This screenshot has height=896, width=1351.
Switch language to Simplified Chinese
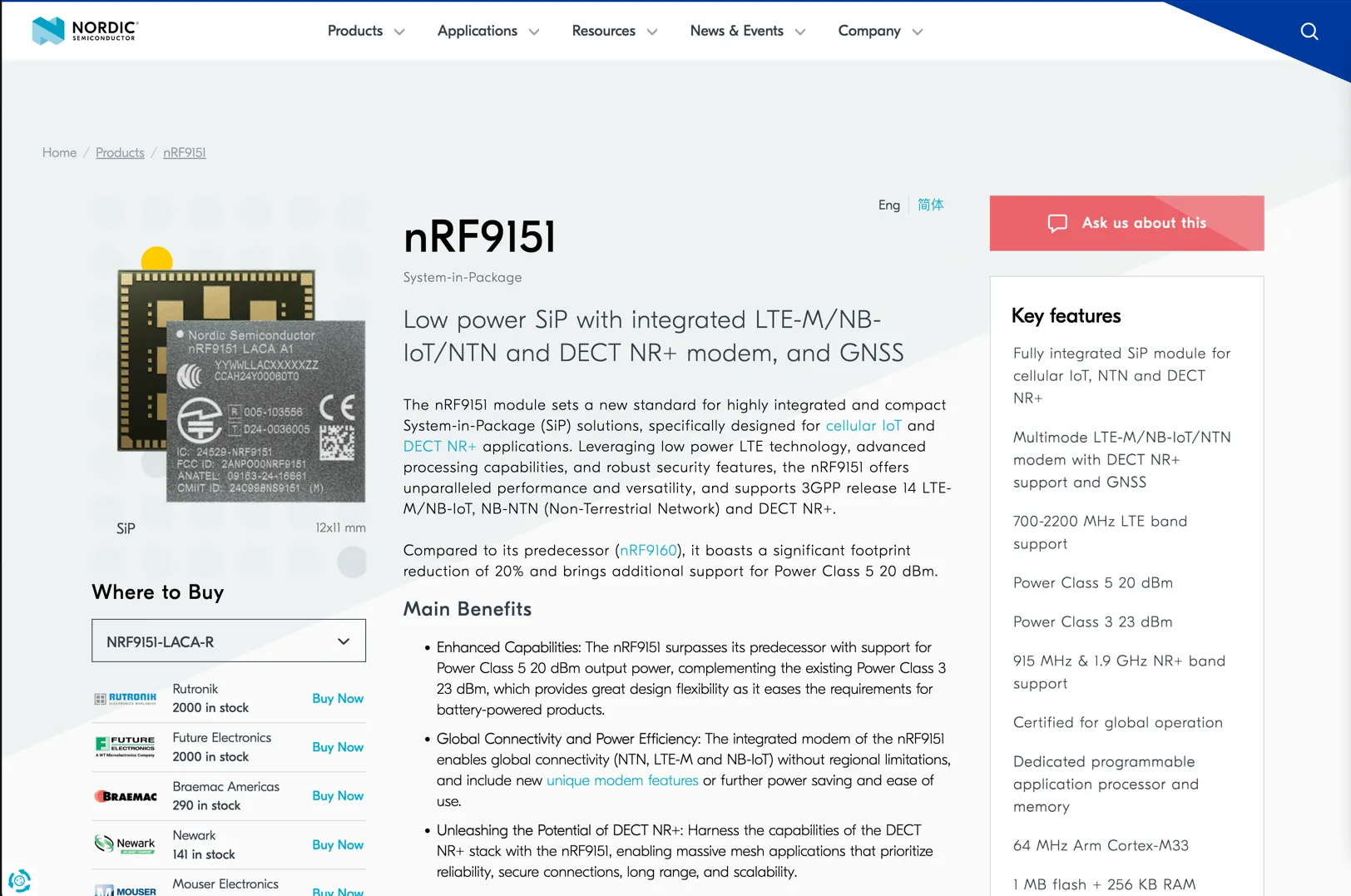pos(930,205)
